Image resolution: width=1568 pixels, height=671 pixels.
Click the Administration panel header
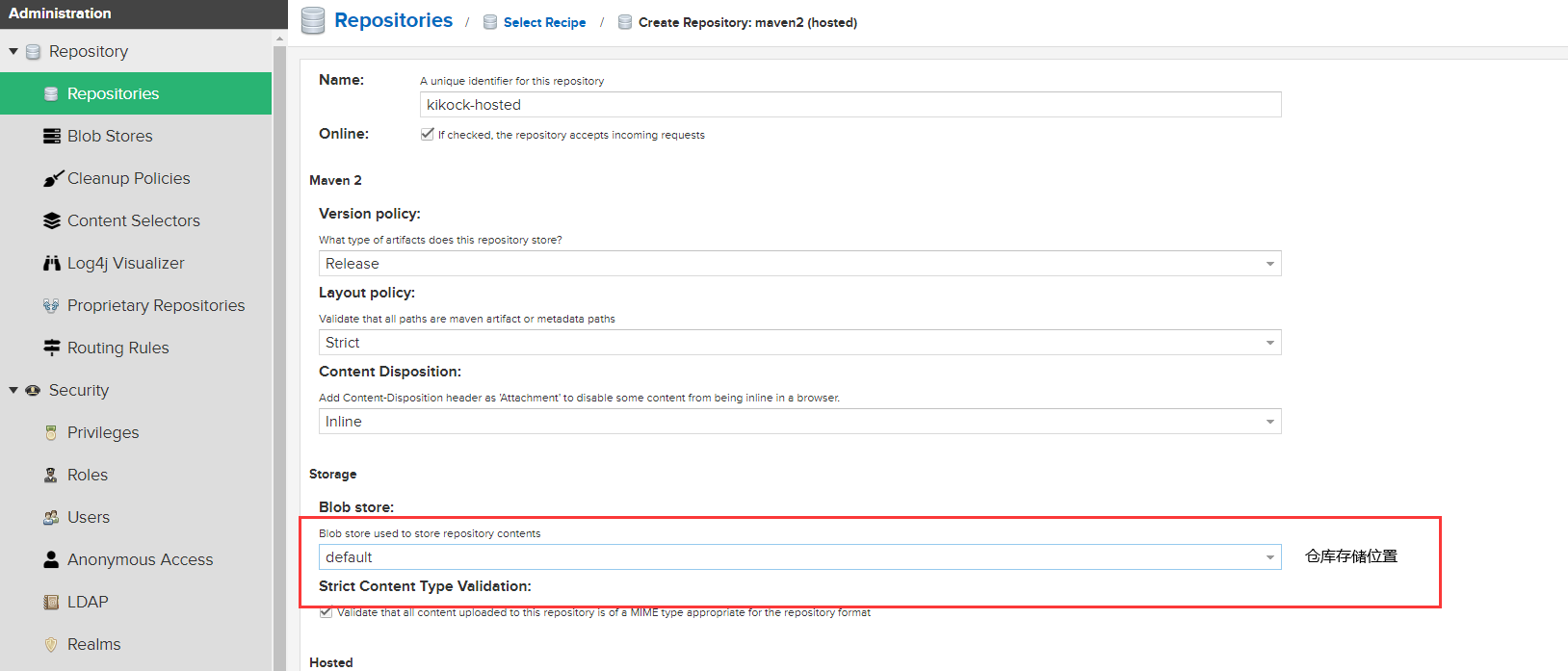click(x=144, y=13)
